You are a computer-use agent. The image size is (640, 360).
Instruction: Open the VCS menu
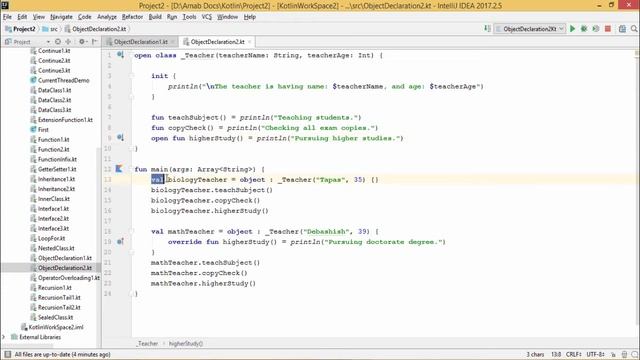click(207, 17)
